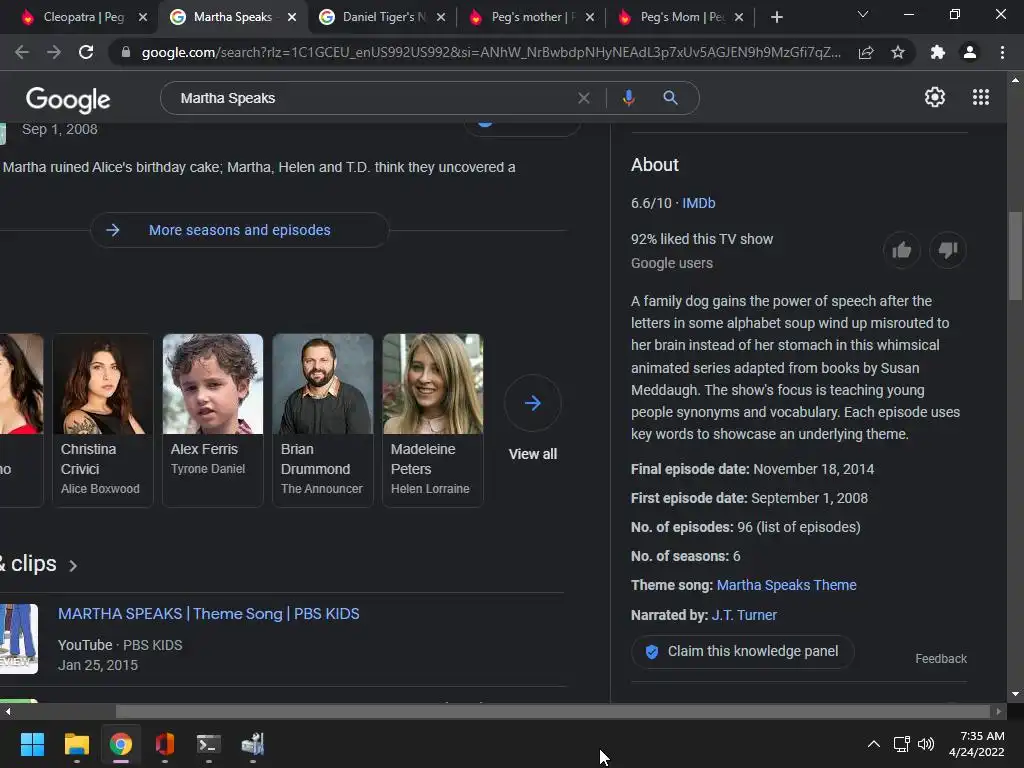This screenshot has height=768, width=1024.
Task: Open the Chrome extensions puzzle icon
Action: (x=938, y=52)
